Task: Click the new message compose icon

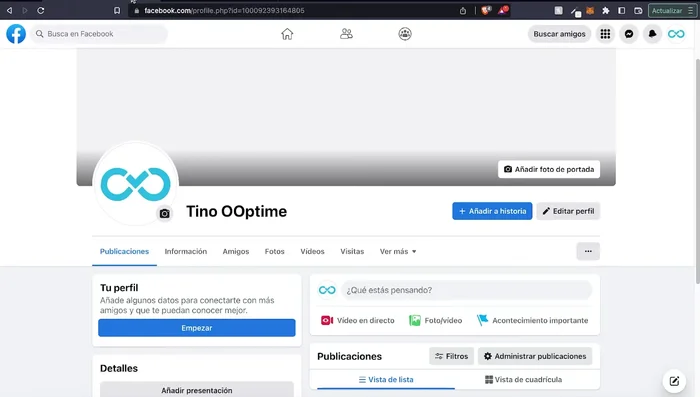Action: tap(674, 381)
